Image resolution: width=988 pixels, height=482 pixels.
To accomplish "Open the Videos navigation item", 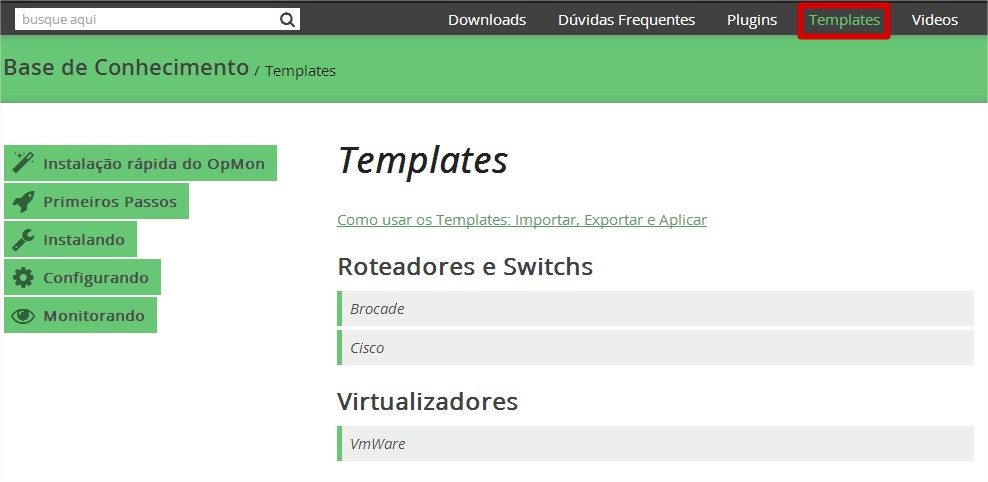I will (x=934, y=20).
